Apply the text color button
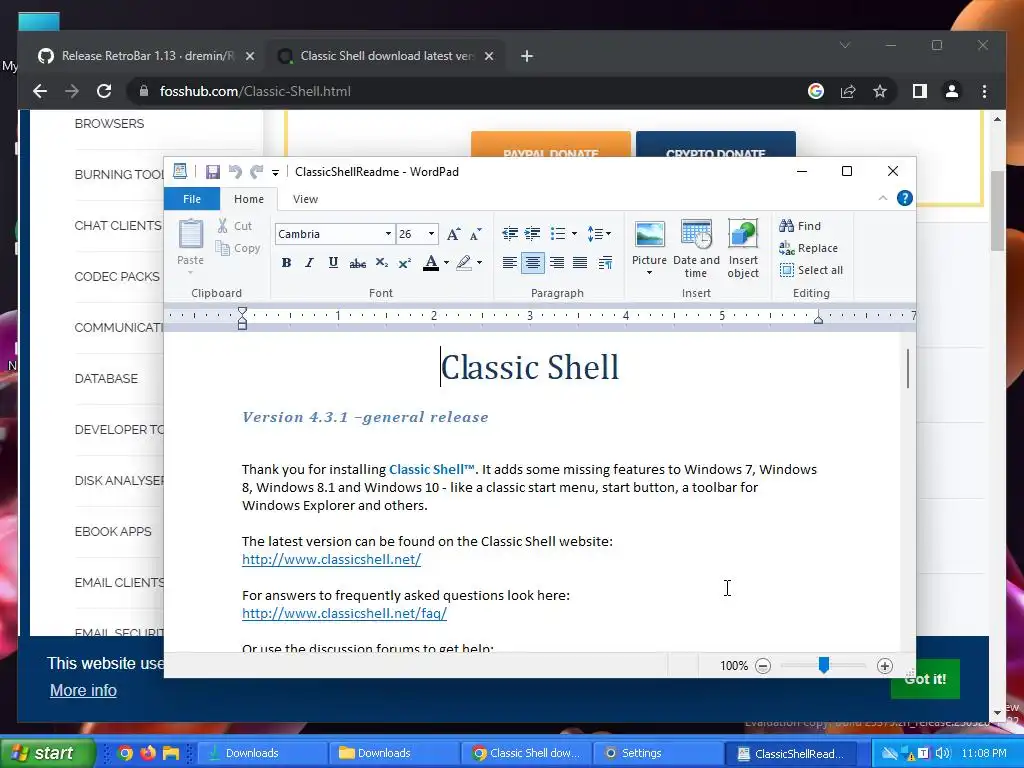This screenshot has height=768, width=1024. (x=431, y=263)
